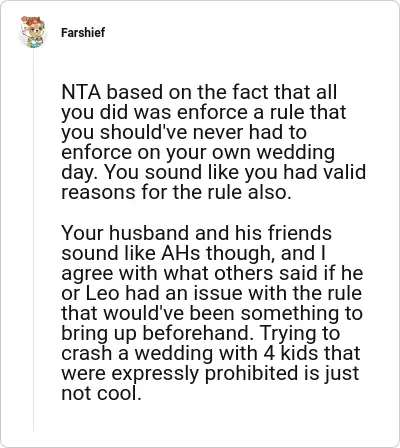Click the second paragraph about husband and friends
Image resolution: width=400 pixels, height=448 pixels.
pos(212,313)
